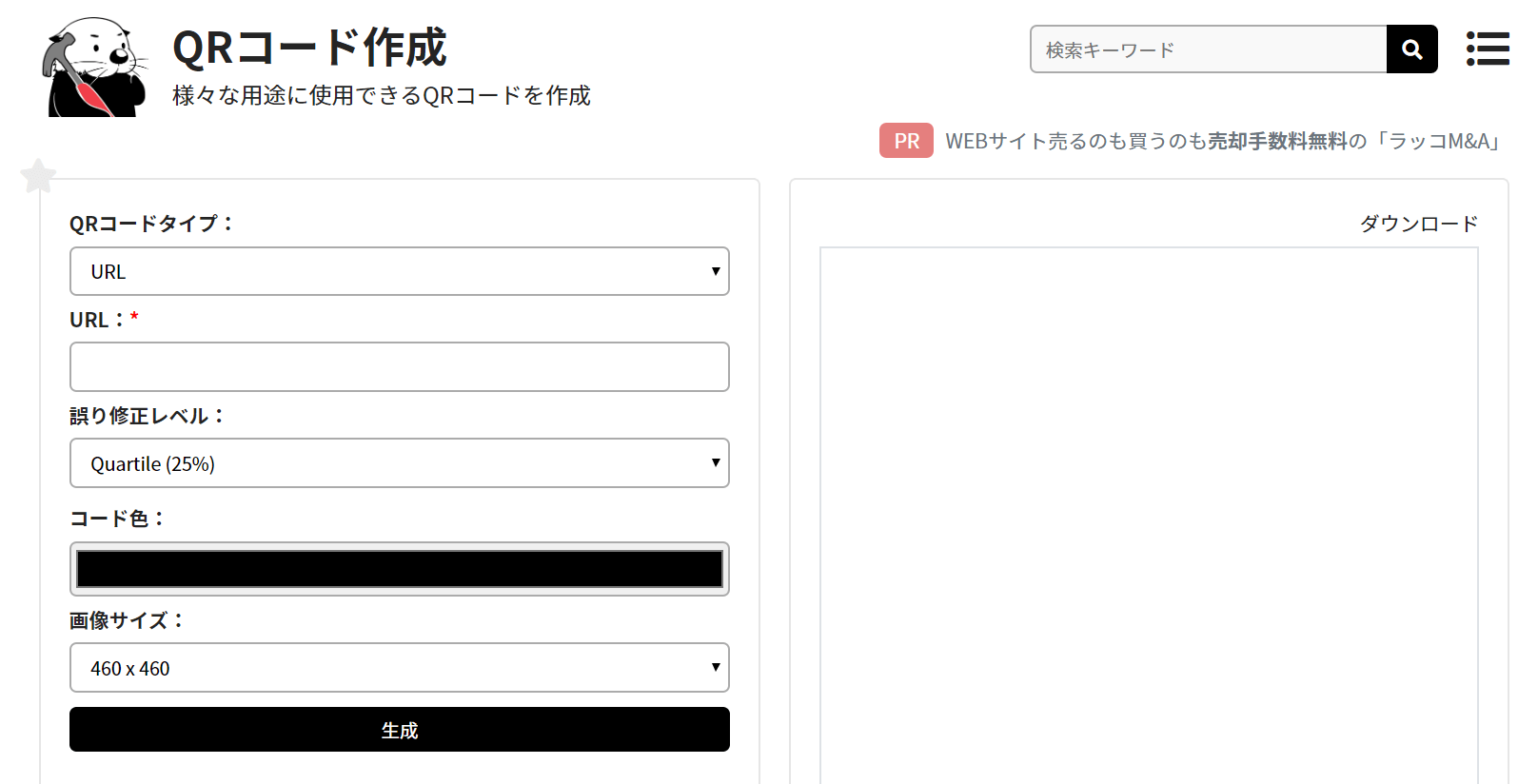This screenshot has height=784, width=1538.
Task: Click the empty QR code preview area
Action: 1149,514
